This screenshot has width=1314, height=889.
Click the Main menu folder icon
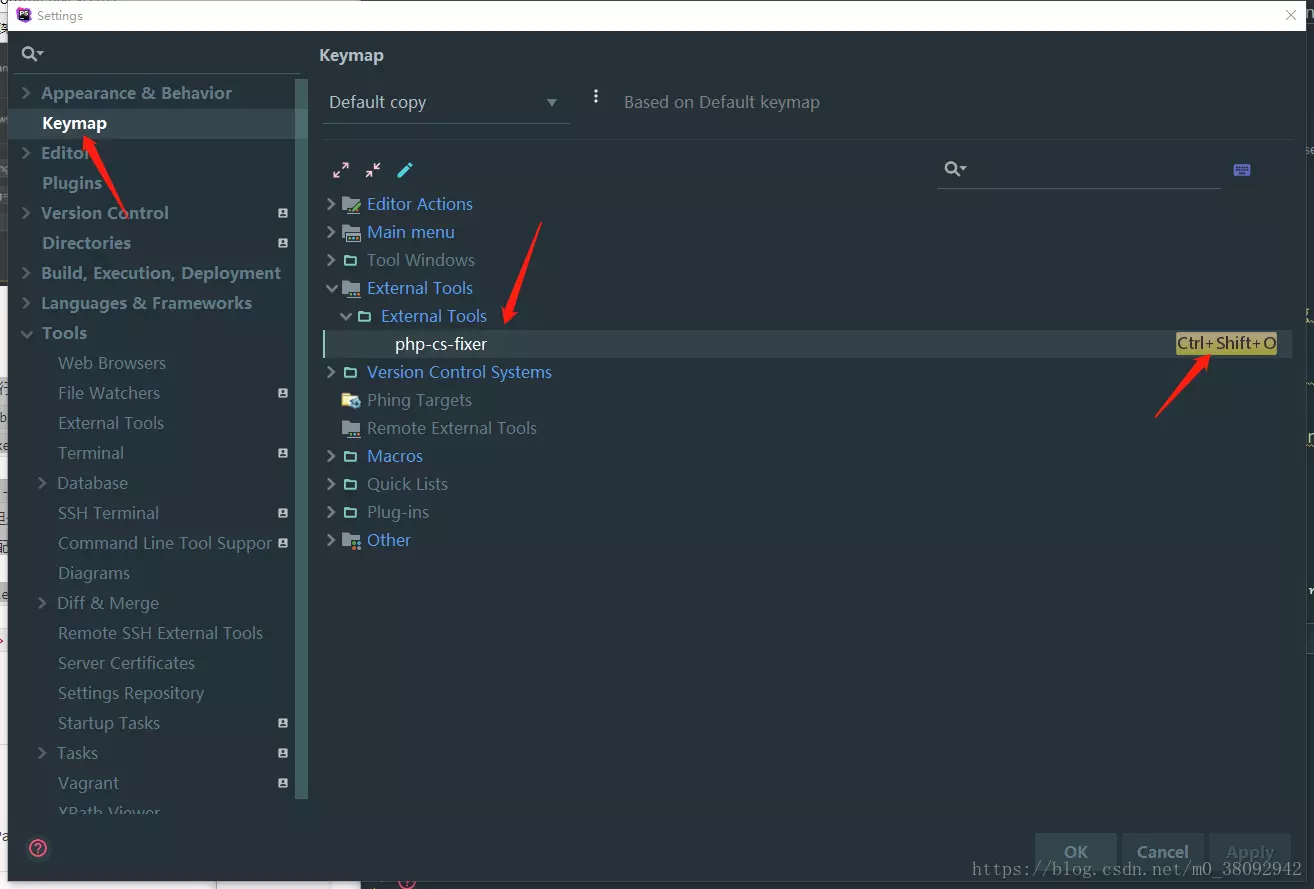tap(351, 232)
